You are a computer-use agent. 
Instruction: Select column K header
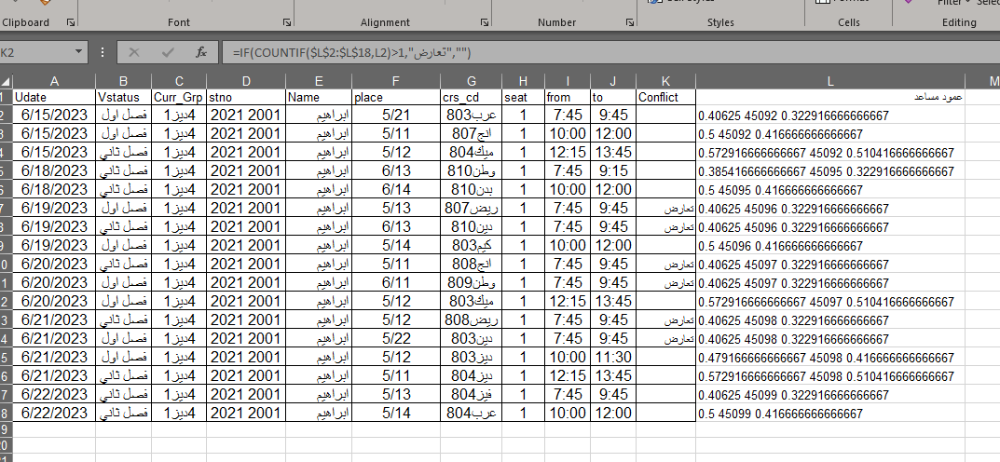point(666,81)
